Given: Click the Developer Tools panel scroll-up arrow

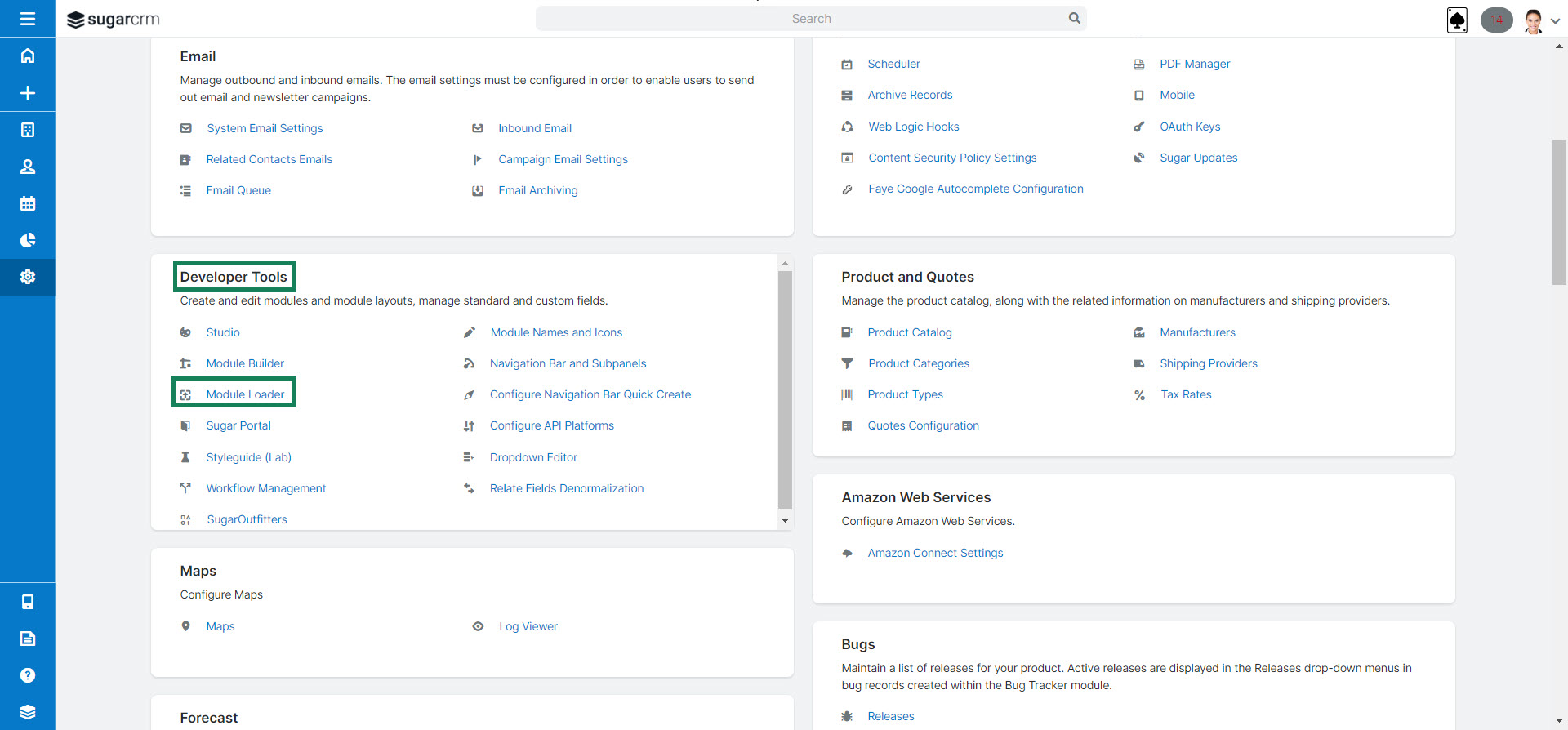Looking at the screenshot, I should 785,264.
